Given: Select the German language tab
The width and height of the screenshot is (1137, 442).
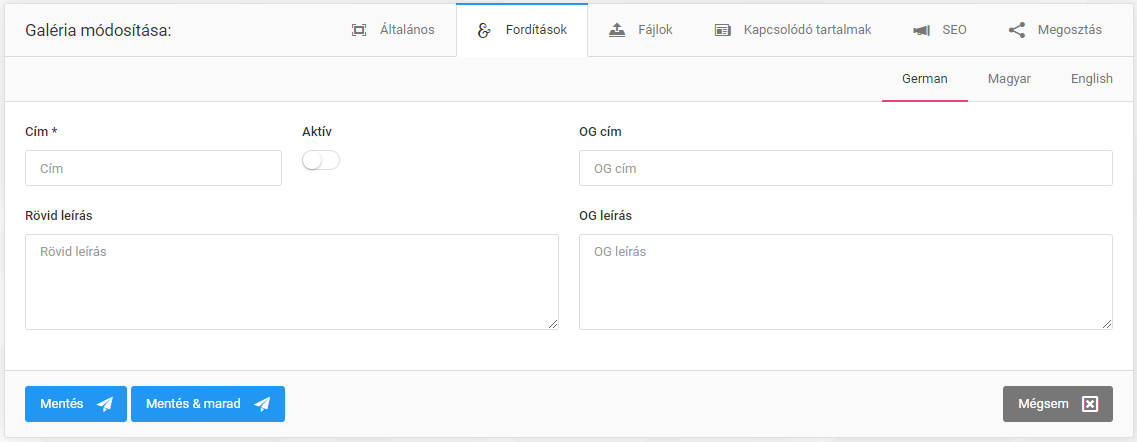Looking at the screenshot, I should [925, 79].
